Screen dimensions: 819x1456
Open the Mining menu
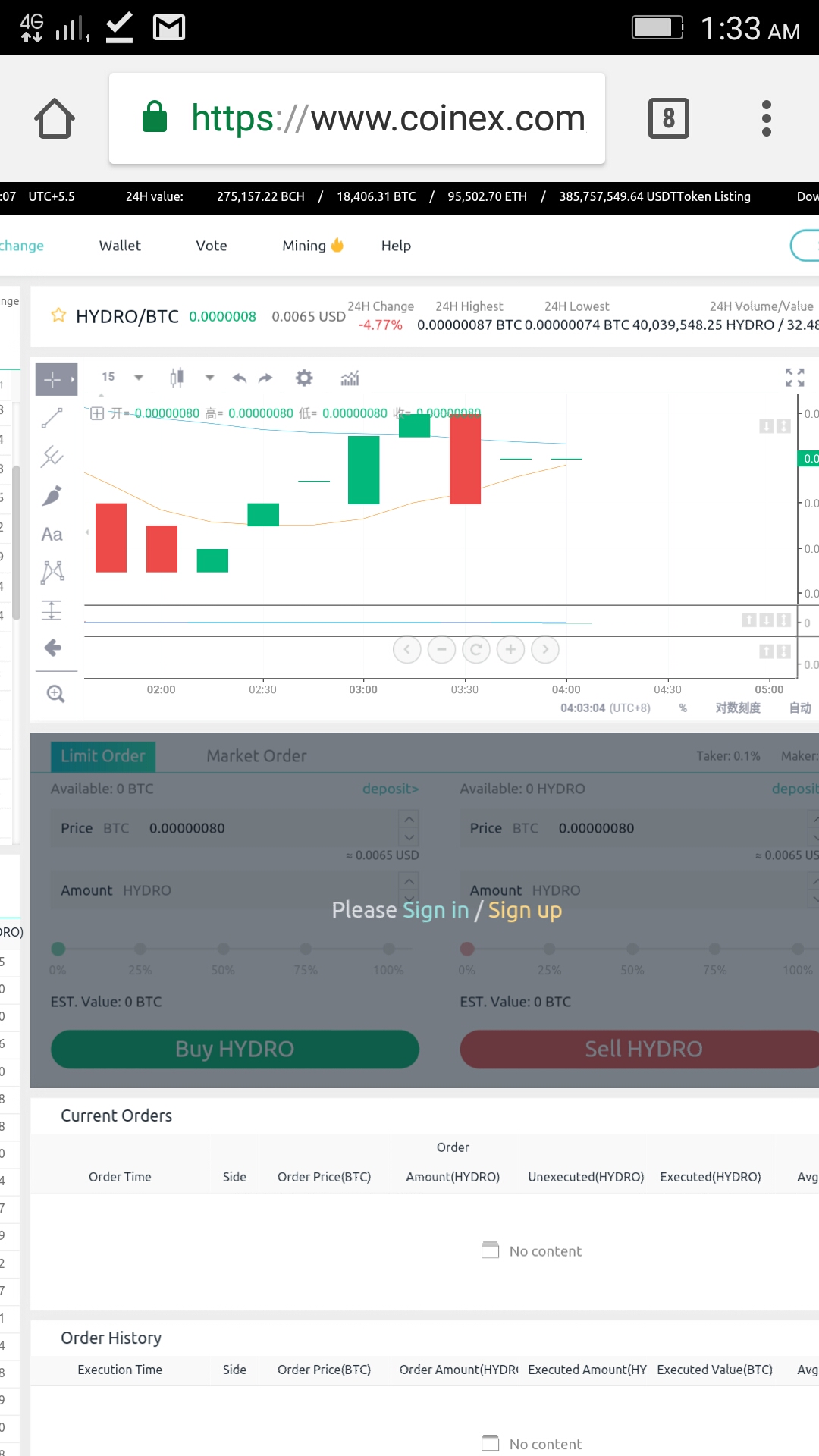click(x=312, y=246)
